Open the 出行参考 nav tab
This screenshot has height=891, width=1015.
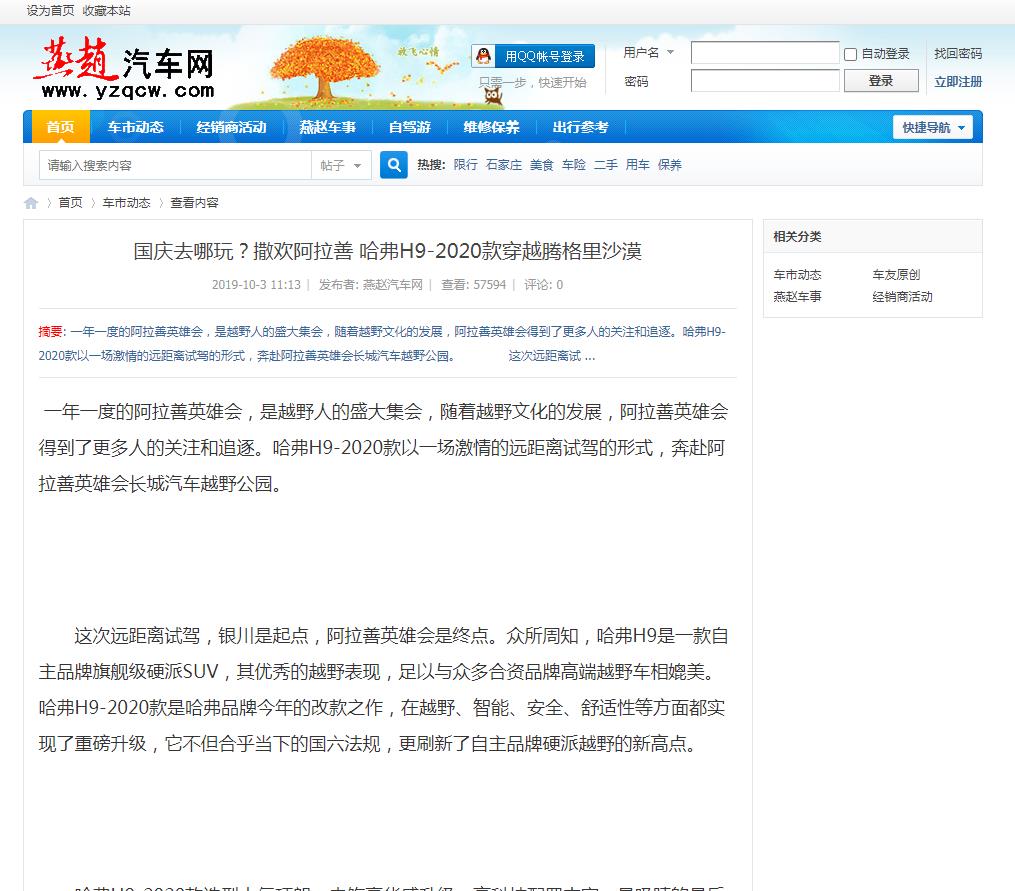pos(581,127)
